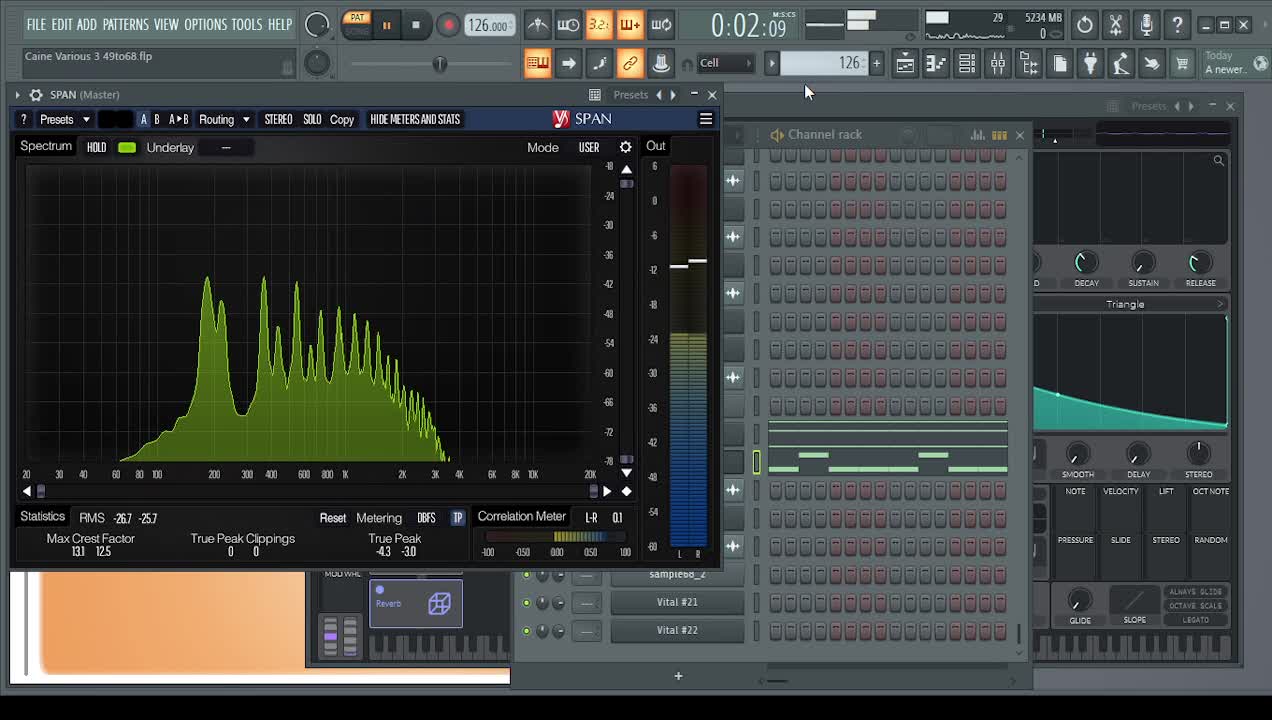Open the EDIT menu
Screen dimensions: 1272x720
[62, 24]
